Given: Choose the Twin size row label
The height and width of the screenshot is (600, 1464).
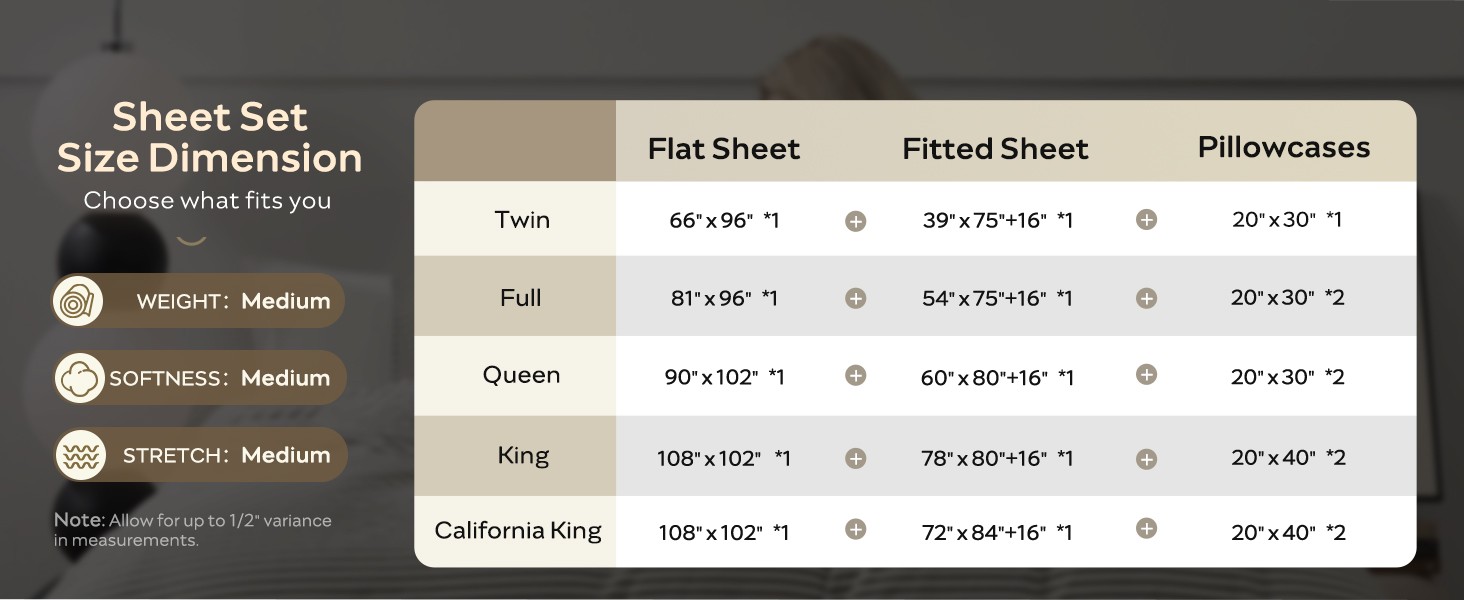Looking at the screenshot, I should (522, 219).
